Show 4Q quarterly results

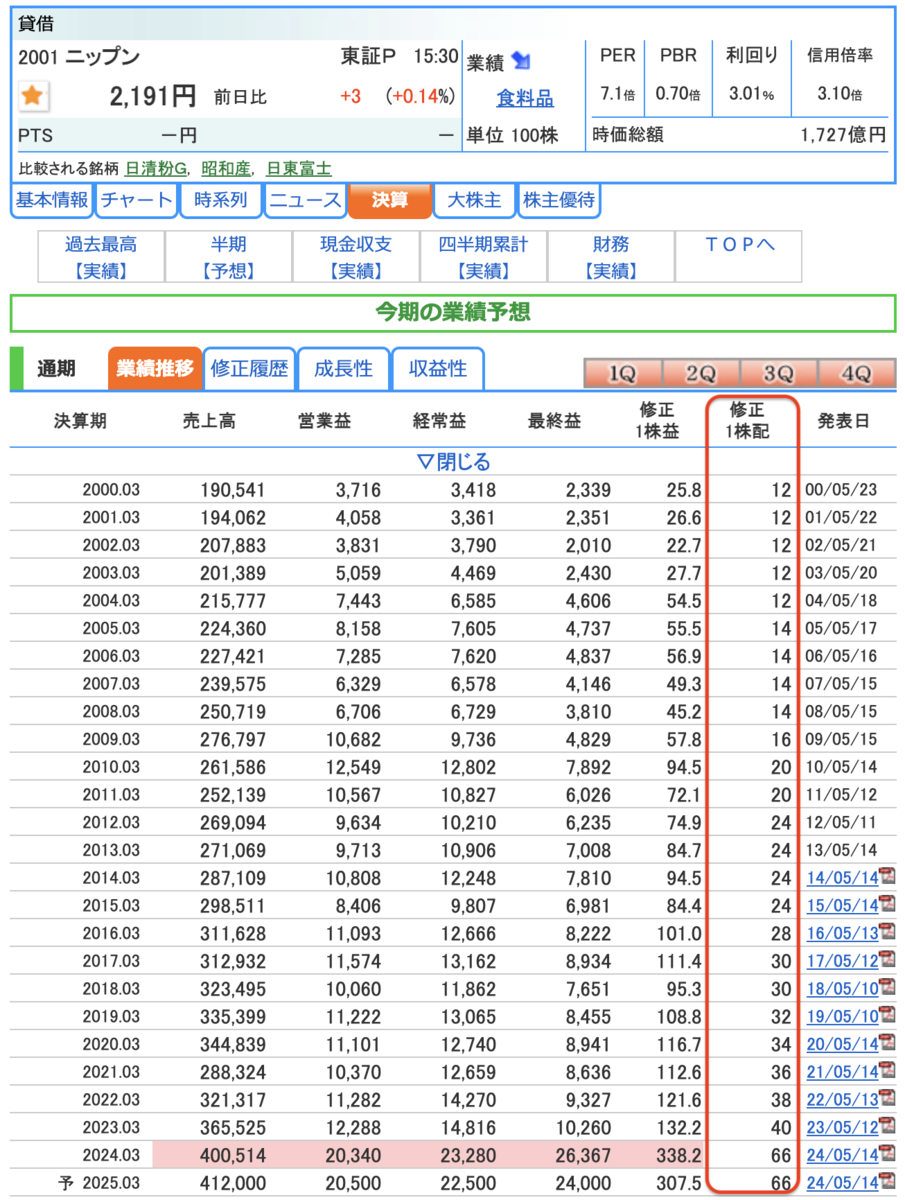pyautogui.click(x=856, y=374)
